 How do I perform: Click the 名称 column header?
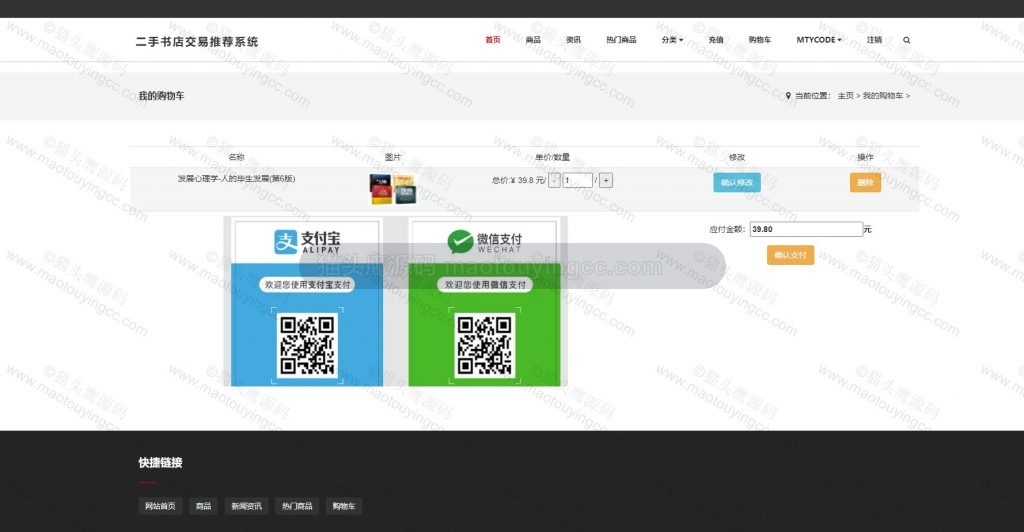236,157
